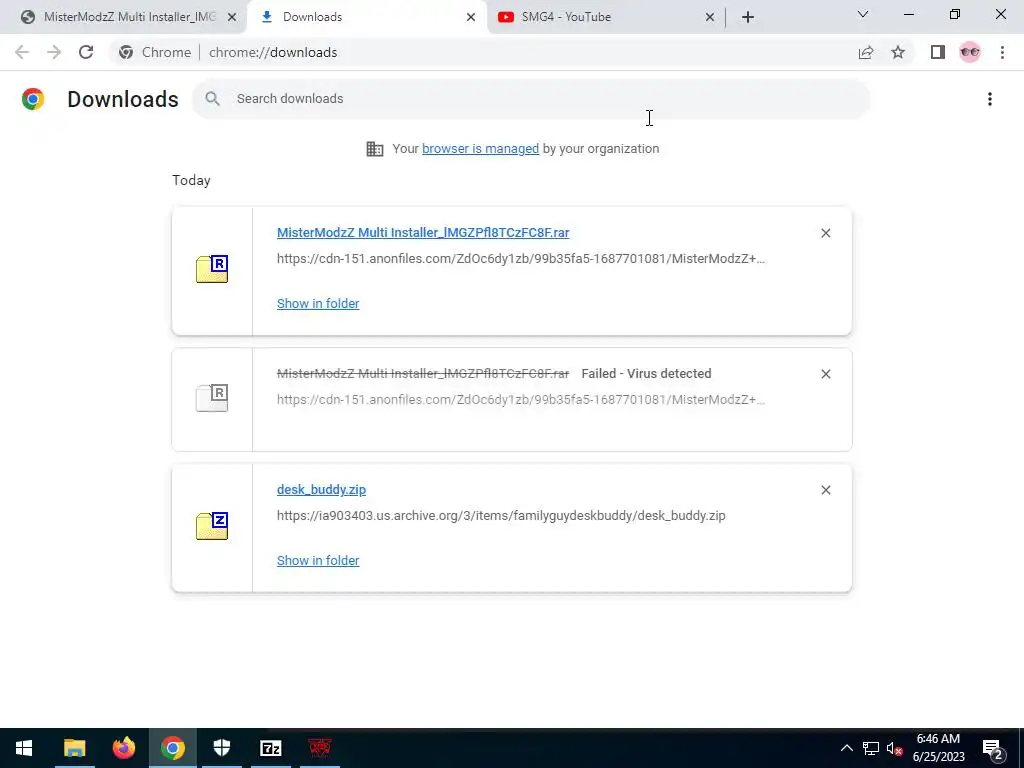Image resolution: width=1024 pixels, height=768 pixels.
Task: Click the Failed - Virus detected status text
Action: [x=646, y=374]
